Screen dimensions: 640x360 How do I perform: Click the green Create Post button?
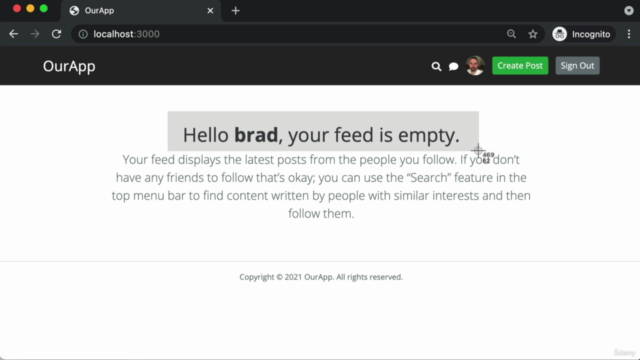[520, 66]
